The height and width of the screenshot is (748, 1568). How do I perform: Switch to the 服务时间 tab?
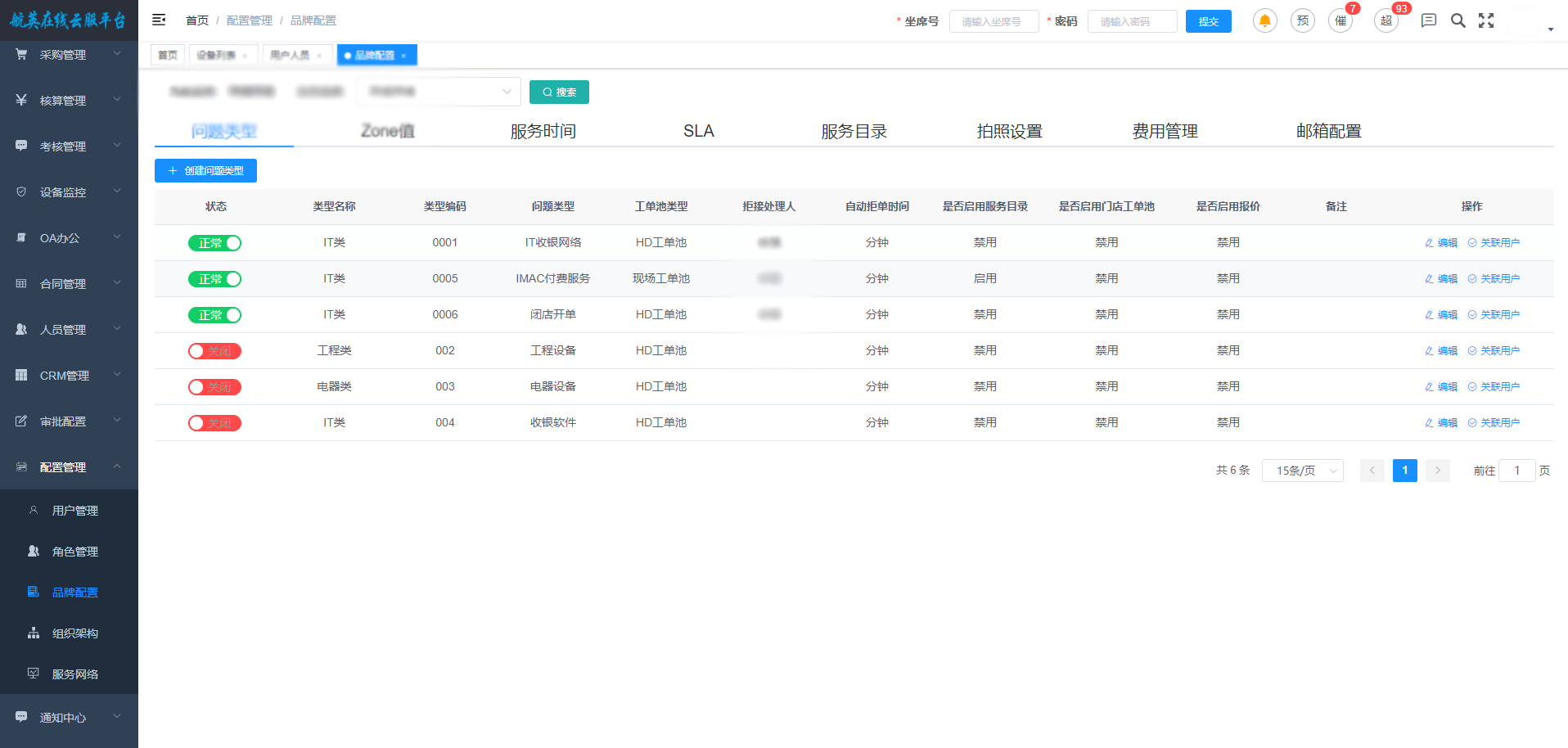543,131
